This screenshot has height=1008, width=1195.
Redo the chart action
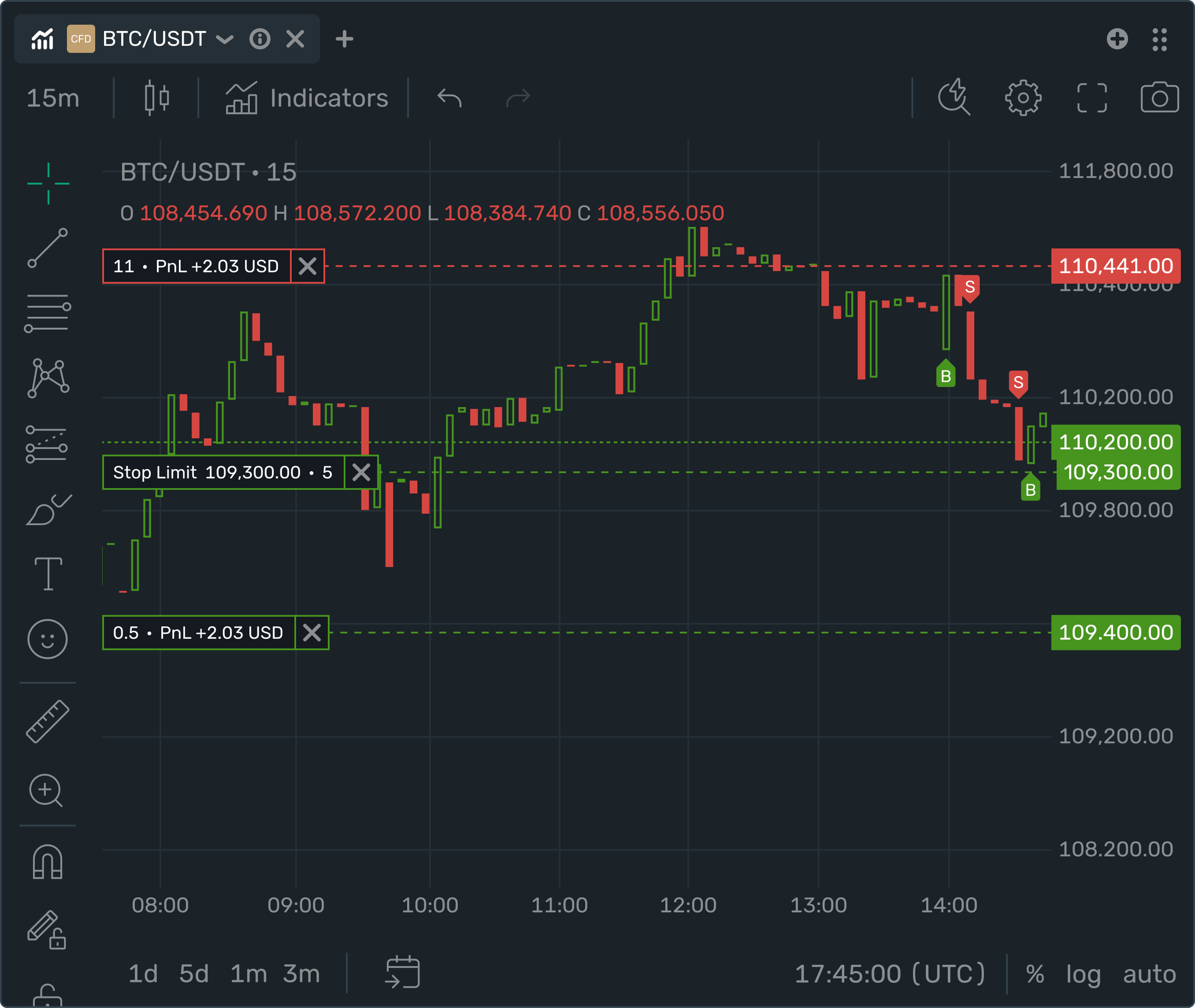[518, 98]
